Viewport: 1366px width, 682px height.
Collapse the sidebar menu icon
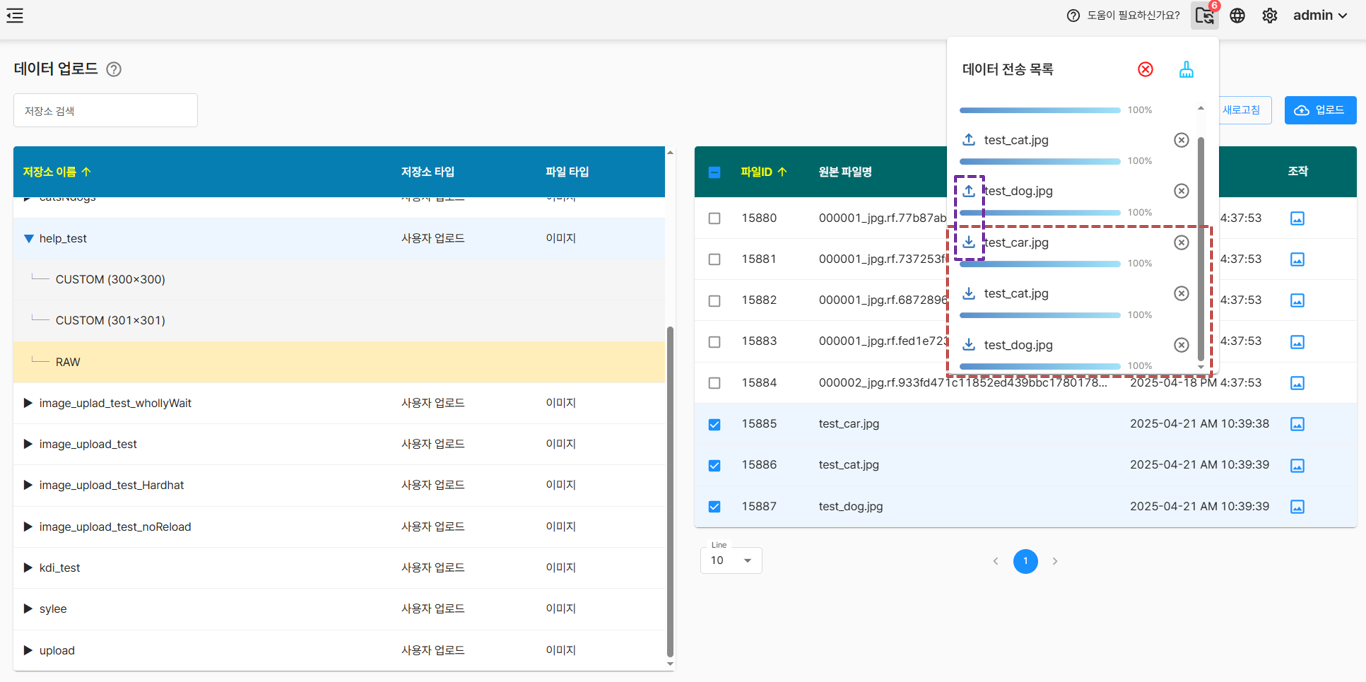(15, 15)
